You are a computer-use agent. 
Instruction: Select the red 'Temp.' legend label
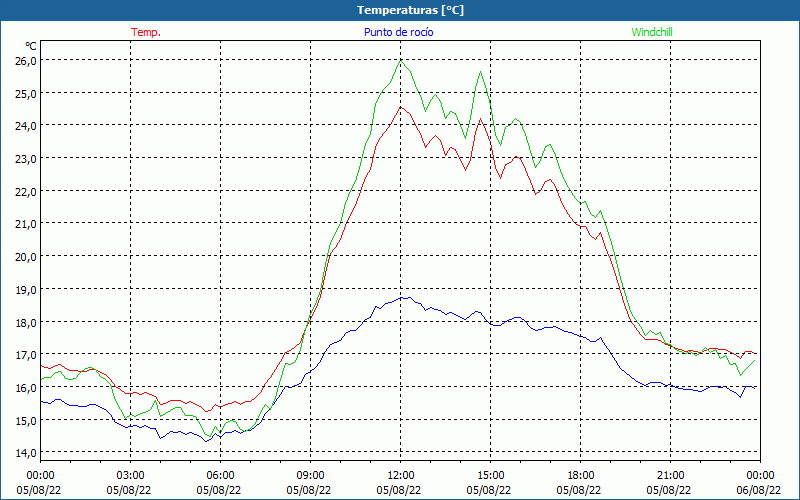pos(146,32)
